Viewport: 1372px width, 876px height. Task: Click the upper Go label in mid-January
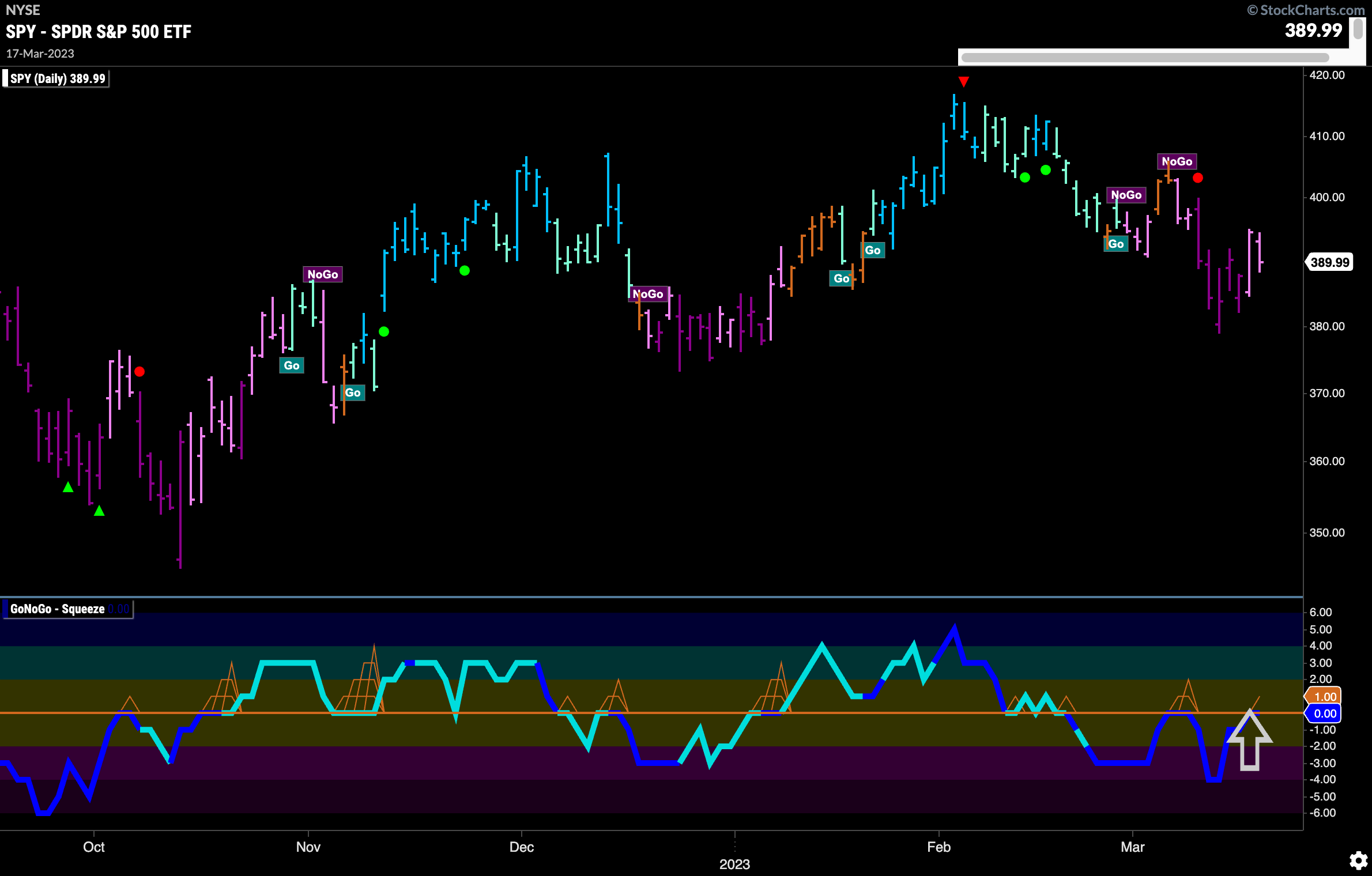pyautogui.click(x=873, y=250)
